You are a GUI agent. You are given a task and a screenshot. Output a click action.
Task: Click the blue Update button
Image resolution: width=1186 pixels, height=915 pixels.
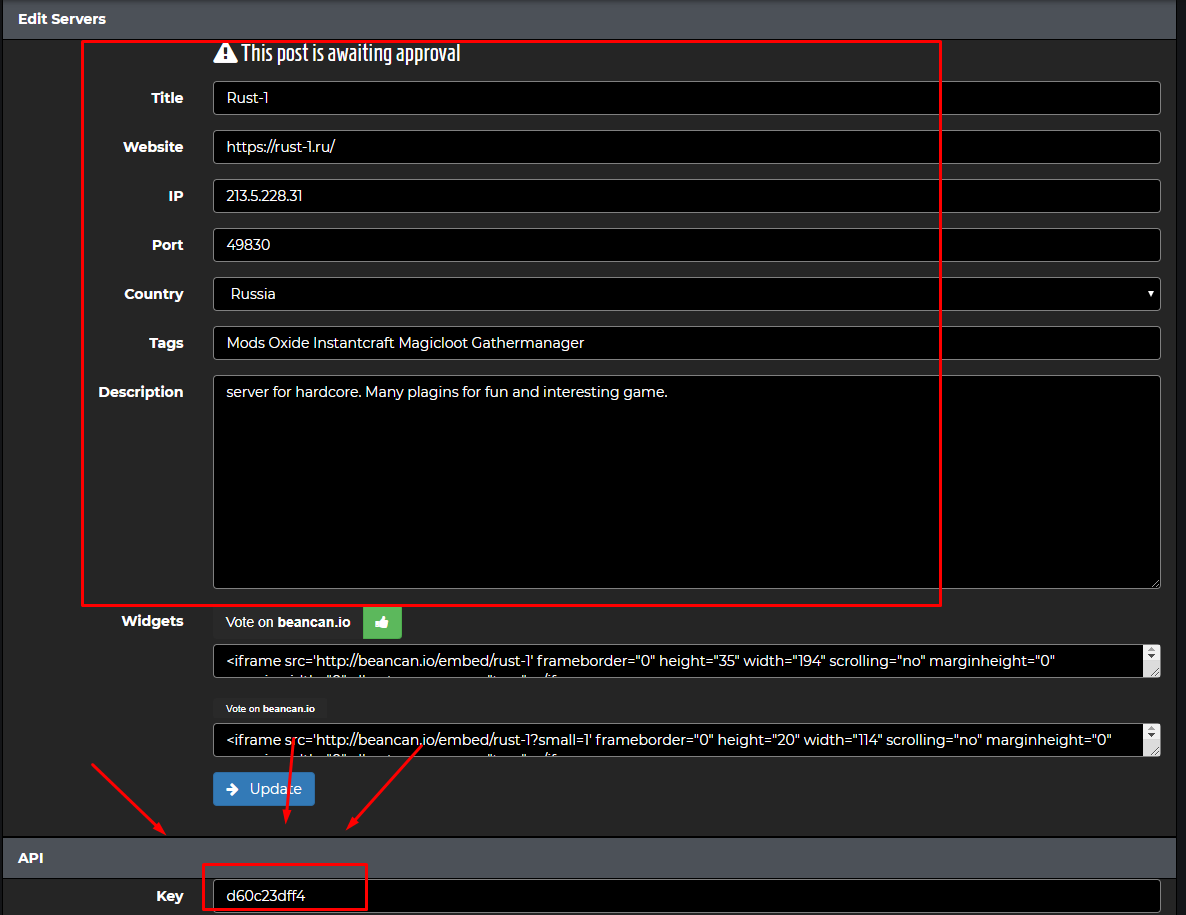coord(264,789)
